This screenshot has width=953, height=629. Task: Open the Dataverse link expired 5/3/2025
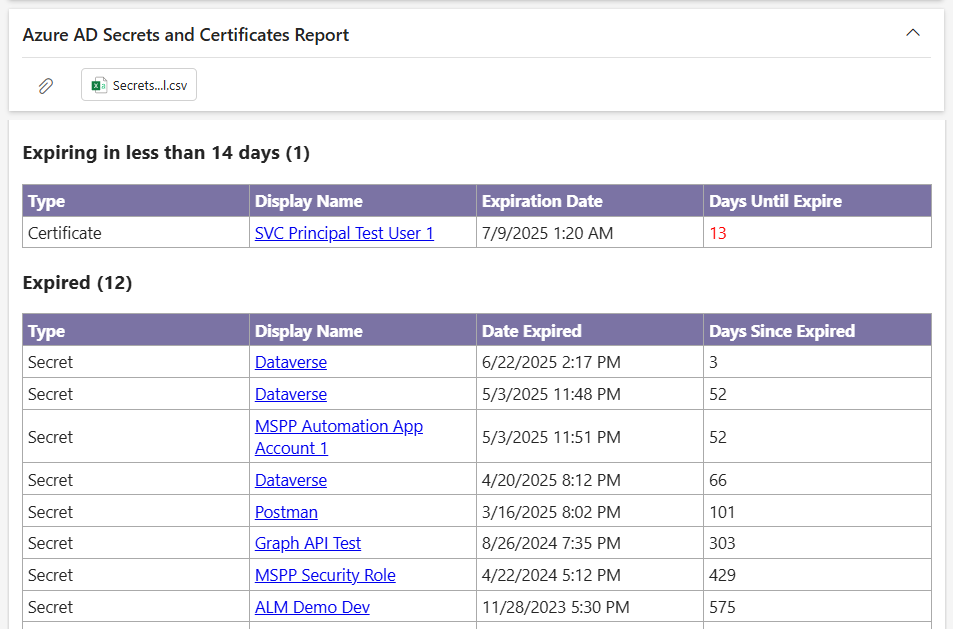click(x=291, y=394)
